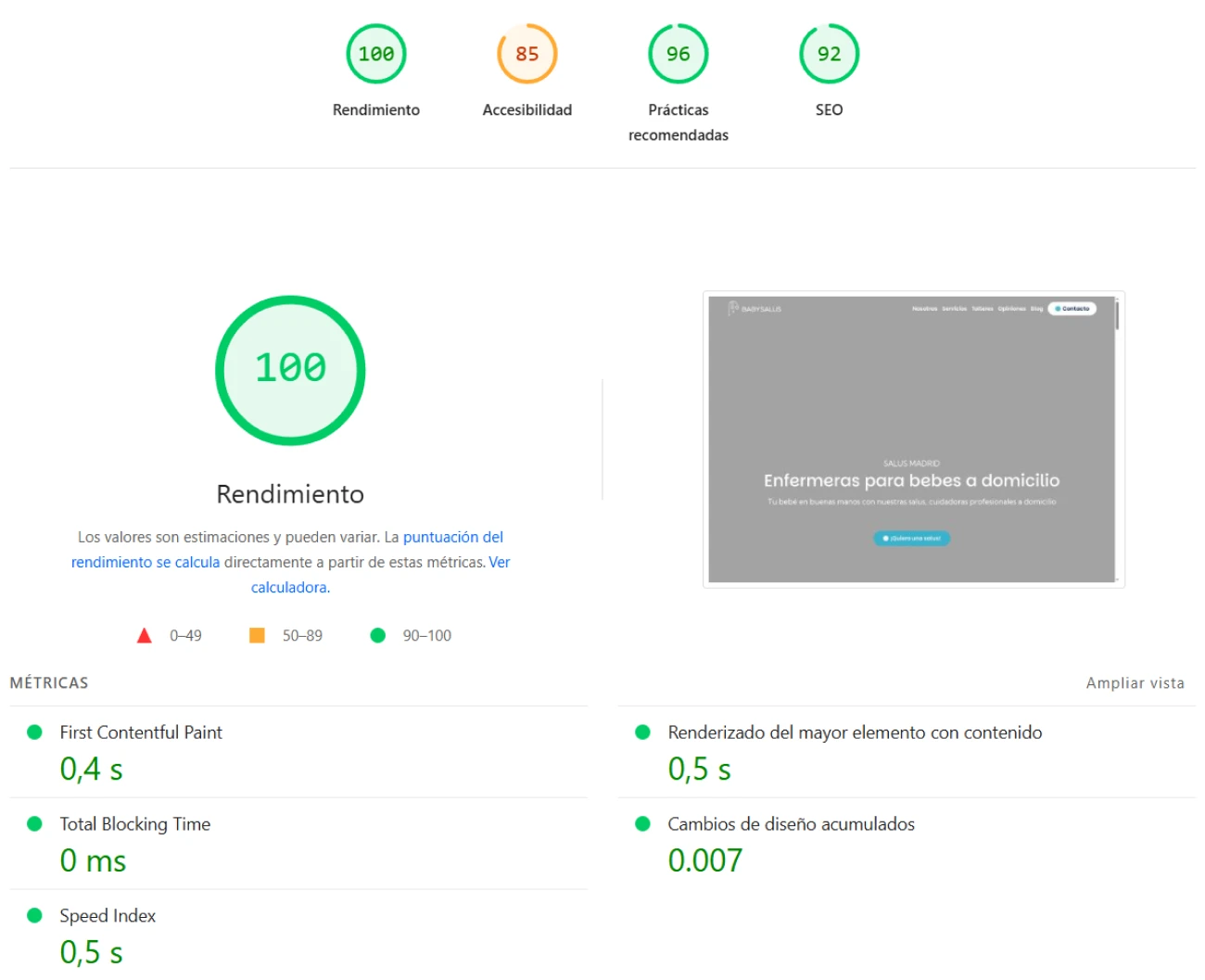
Task: Expand the Speed Index metric
Action: (x=108, y=916)
